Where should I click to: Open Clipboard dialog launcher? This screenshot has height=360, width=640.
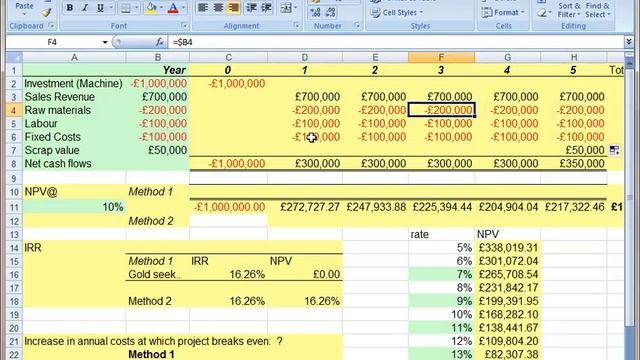[51, 26]
